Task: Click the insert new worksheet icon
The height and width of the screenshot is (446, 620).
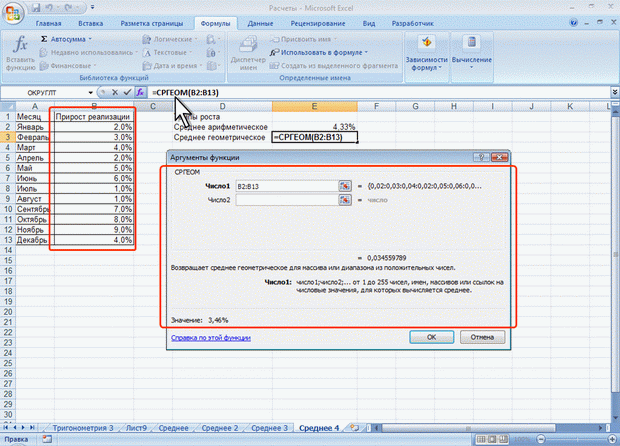Action: [x=354, y=427]
